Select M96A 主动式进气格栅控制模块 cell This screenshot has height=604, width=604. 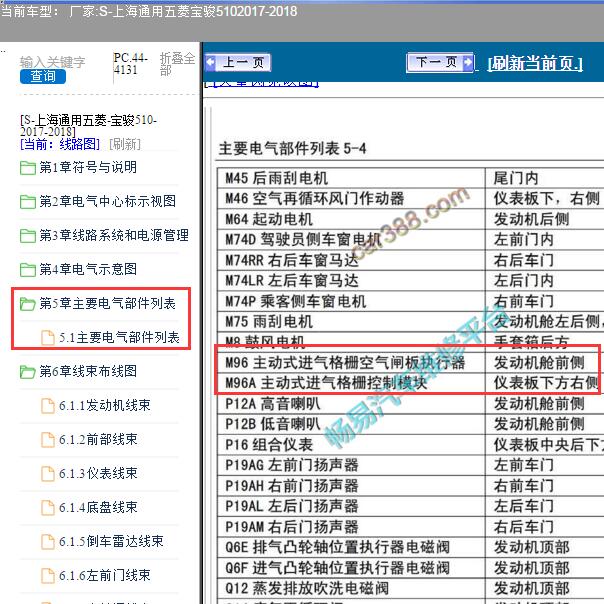(351, 383)
